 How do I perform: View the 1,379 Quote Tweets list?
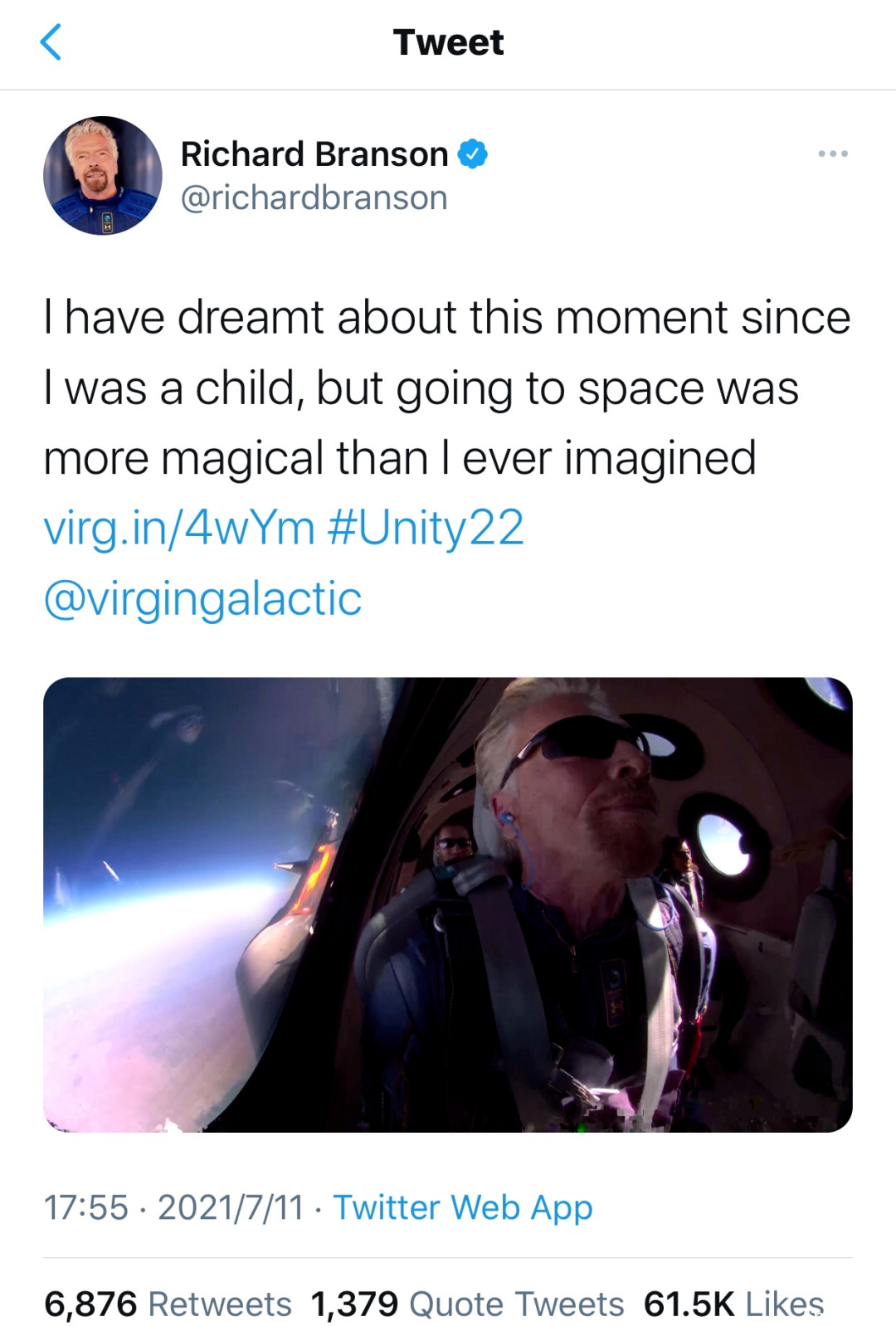pos(467,1304)
